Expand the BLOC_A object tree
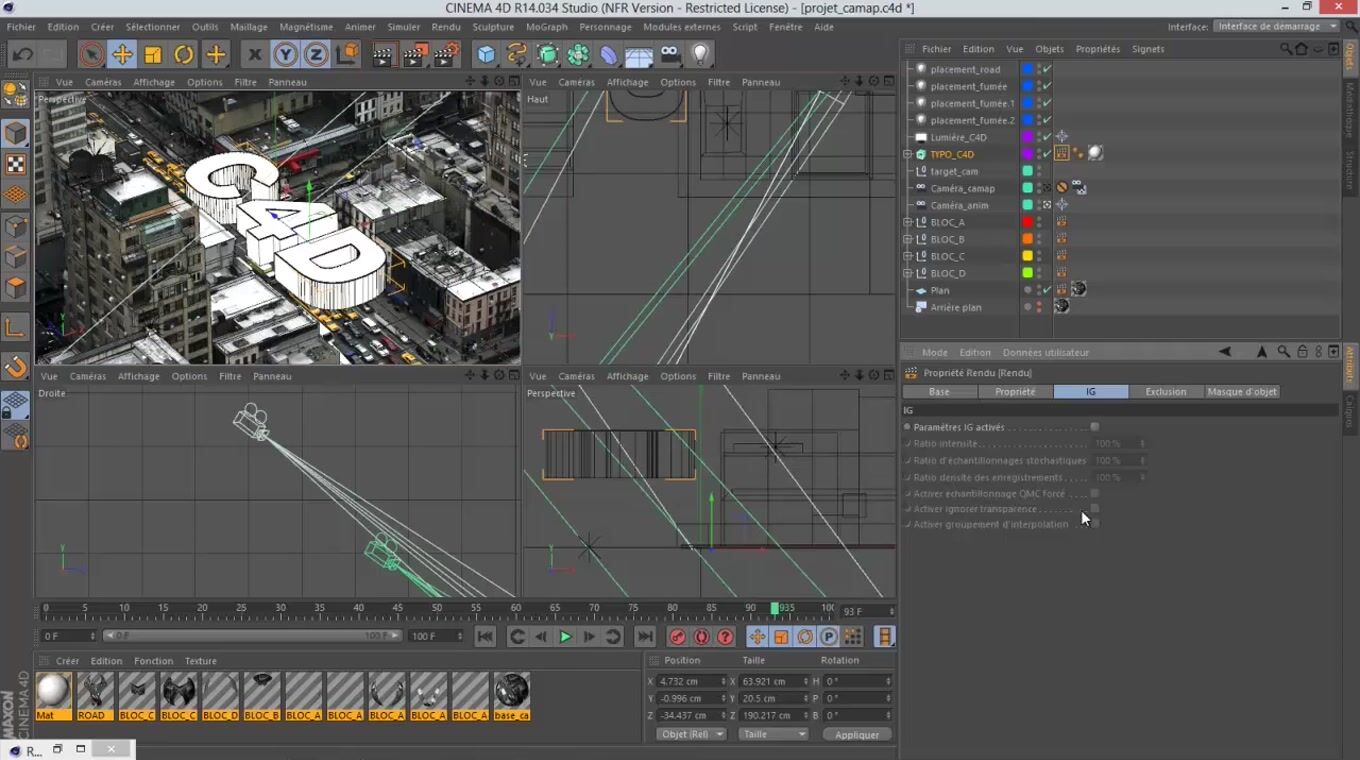 908,222
